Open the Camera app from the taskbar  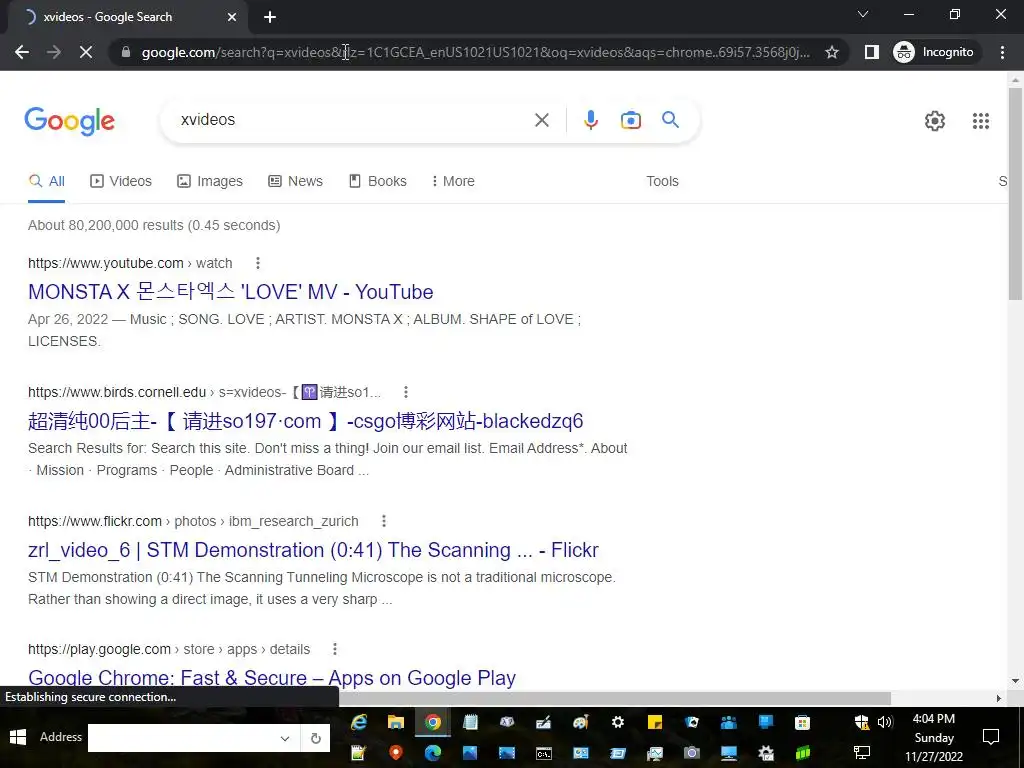tap(692, 753)
